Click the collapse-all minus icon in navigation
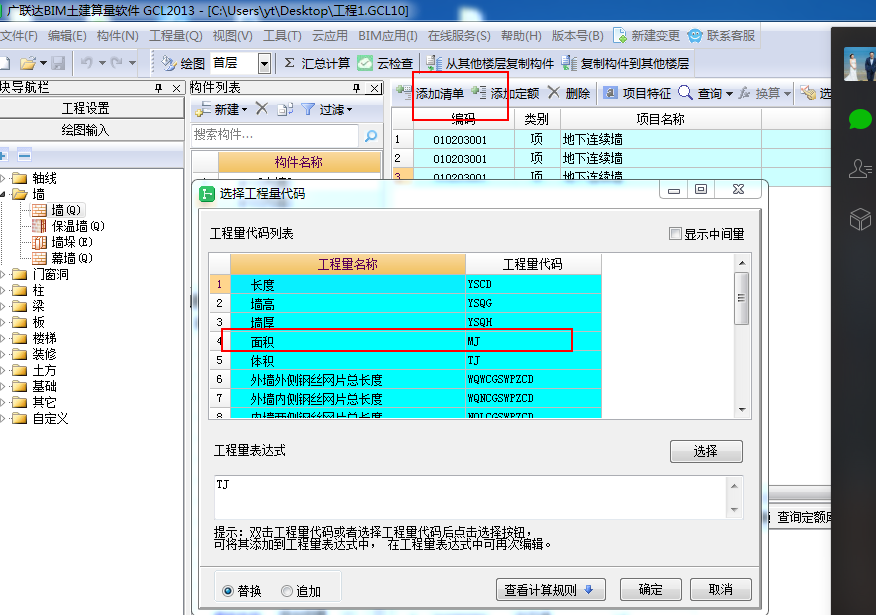 point(24,155)
